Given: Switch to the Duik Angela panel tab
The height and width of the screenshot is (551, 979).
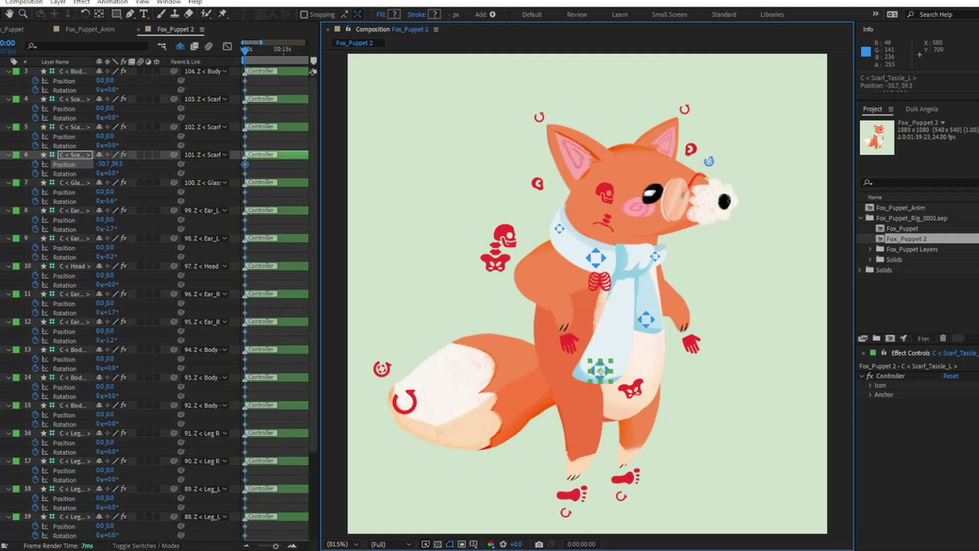Looking at the screenshot, I should 922,109.
